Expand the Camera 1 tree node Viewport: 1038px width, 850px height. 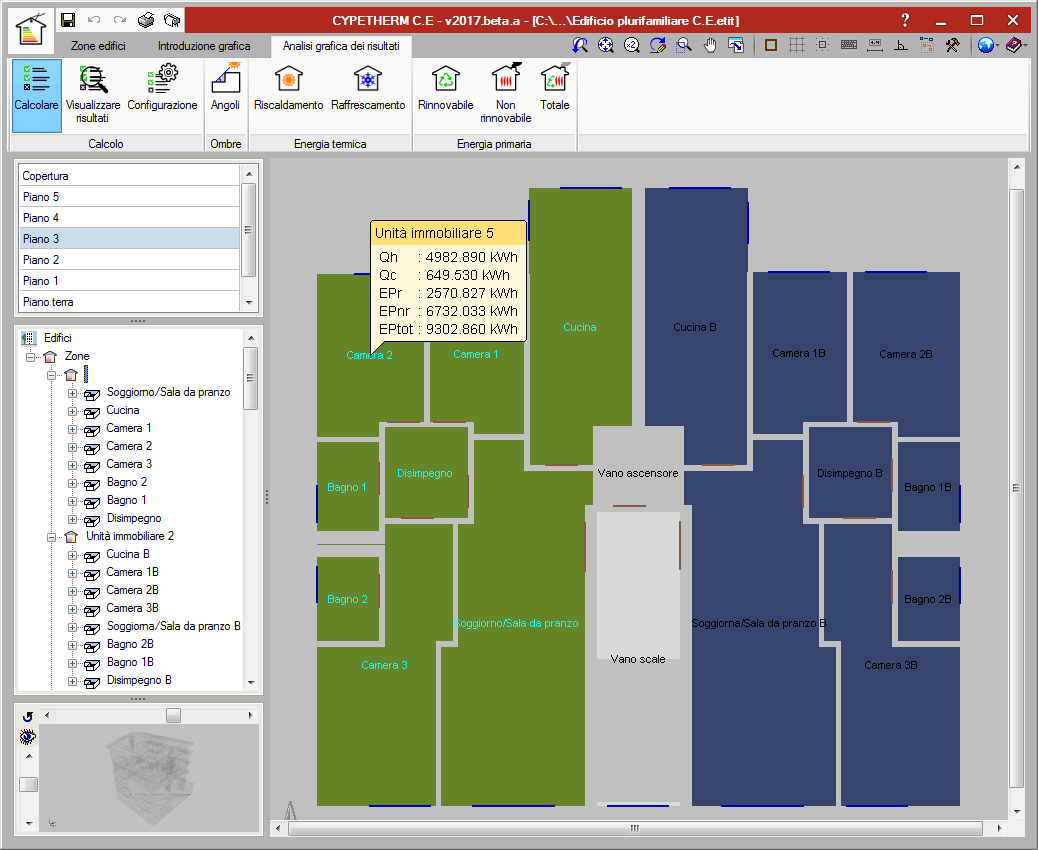pos(72,429)
